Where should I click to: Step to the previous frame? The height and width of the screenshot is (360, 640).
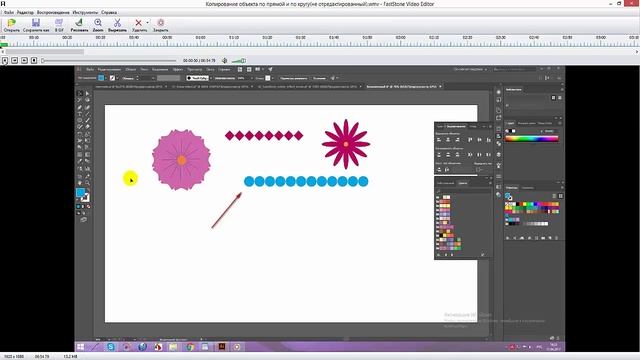pyautogui.click(x=15, y=60)
